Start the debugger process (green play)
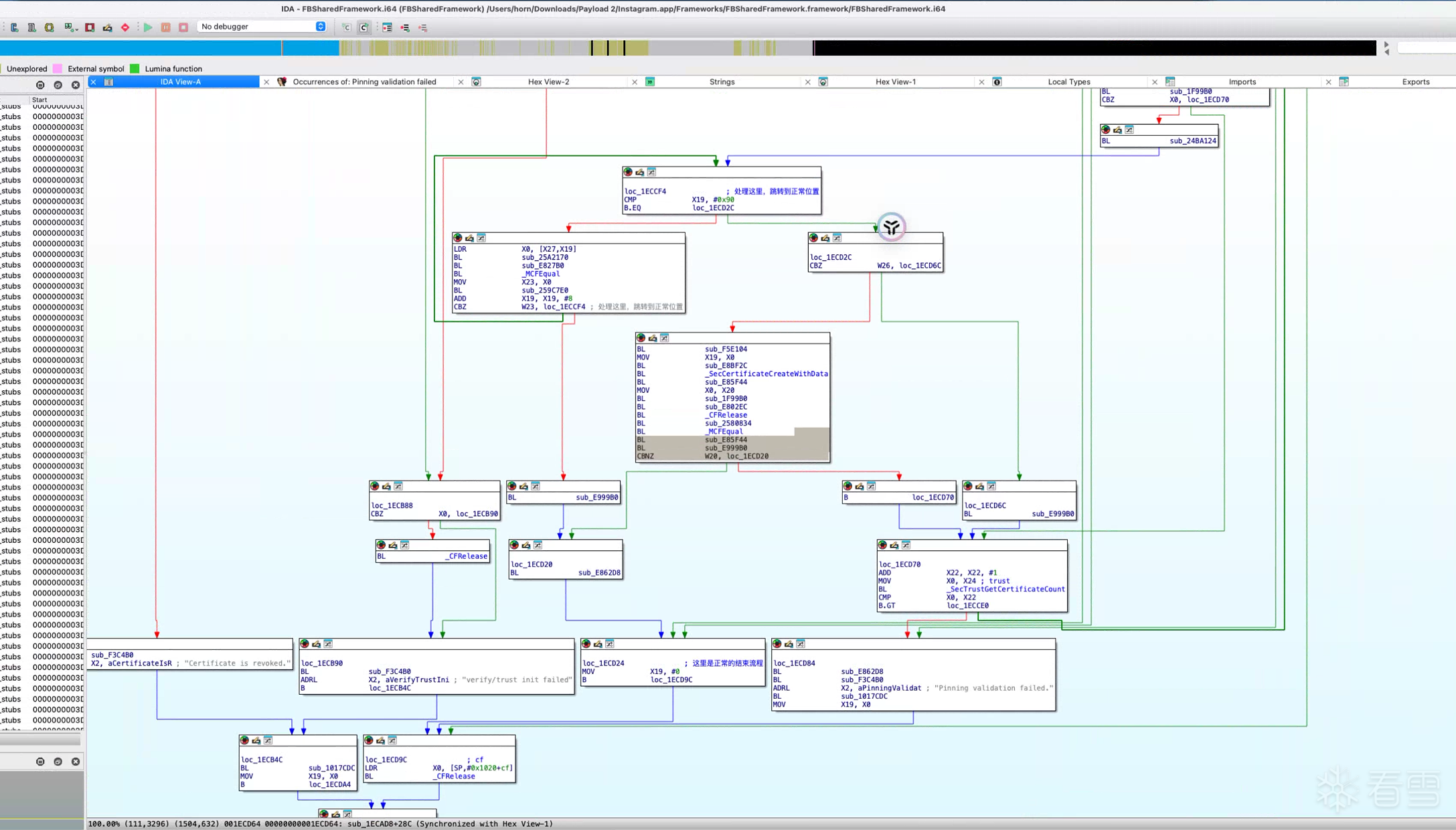1456x830 pixels. click(x=148, y=27)
